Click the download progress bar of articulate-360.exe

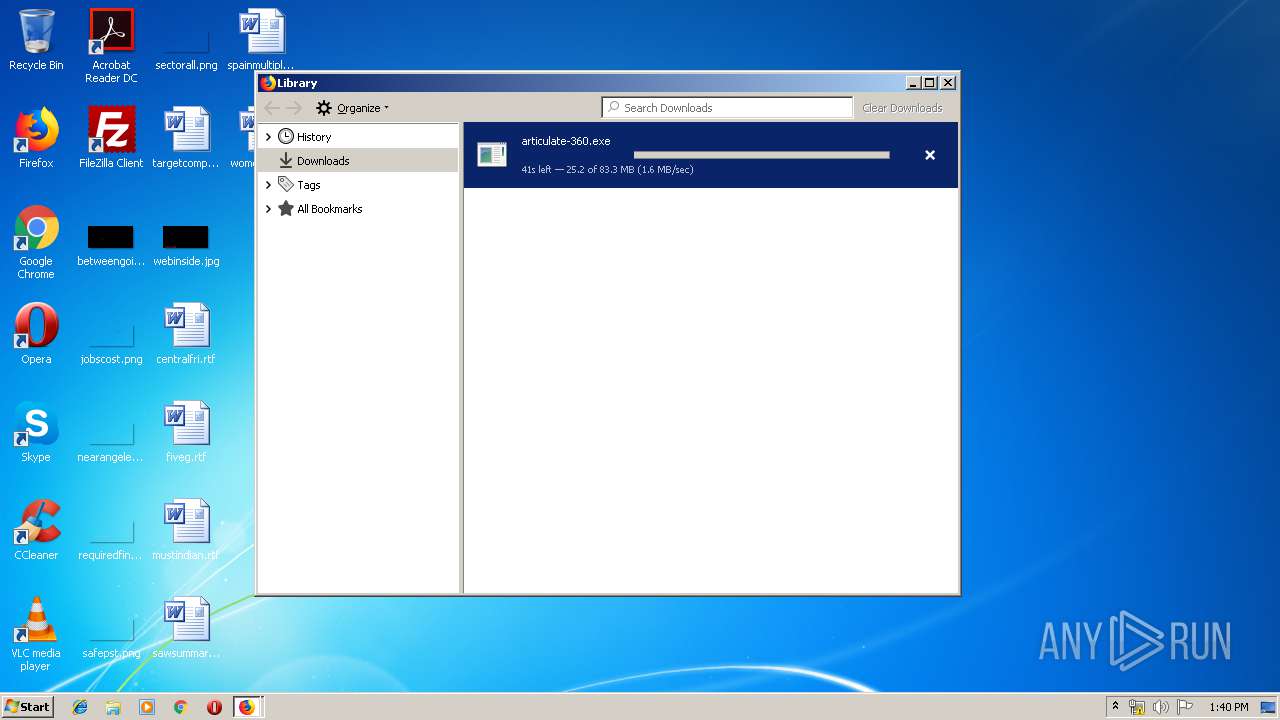click(x=761, y=155)
